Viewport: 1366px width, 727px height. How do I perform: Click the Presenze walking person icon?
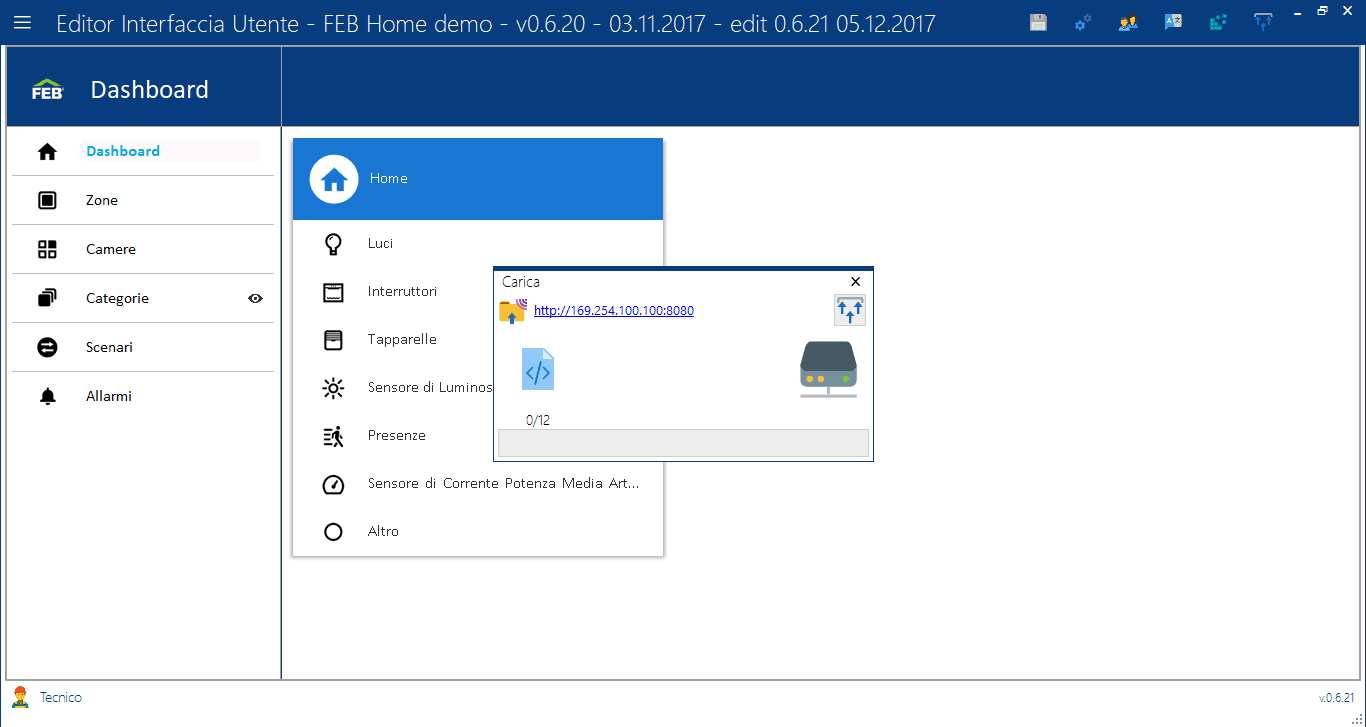point(333,436)
